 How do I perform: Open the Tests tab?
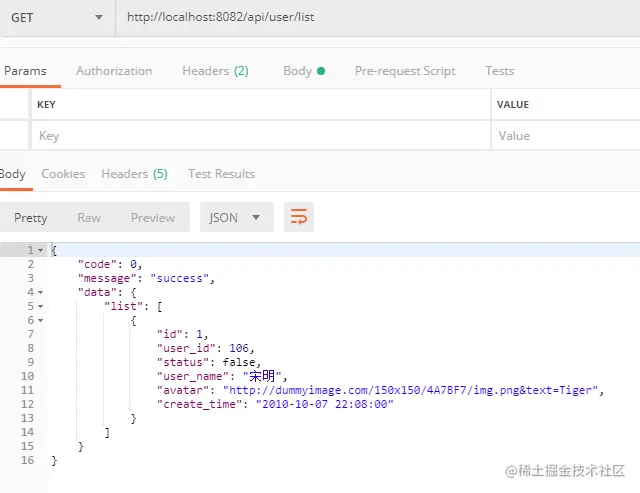500,71
